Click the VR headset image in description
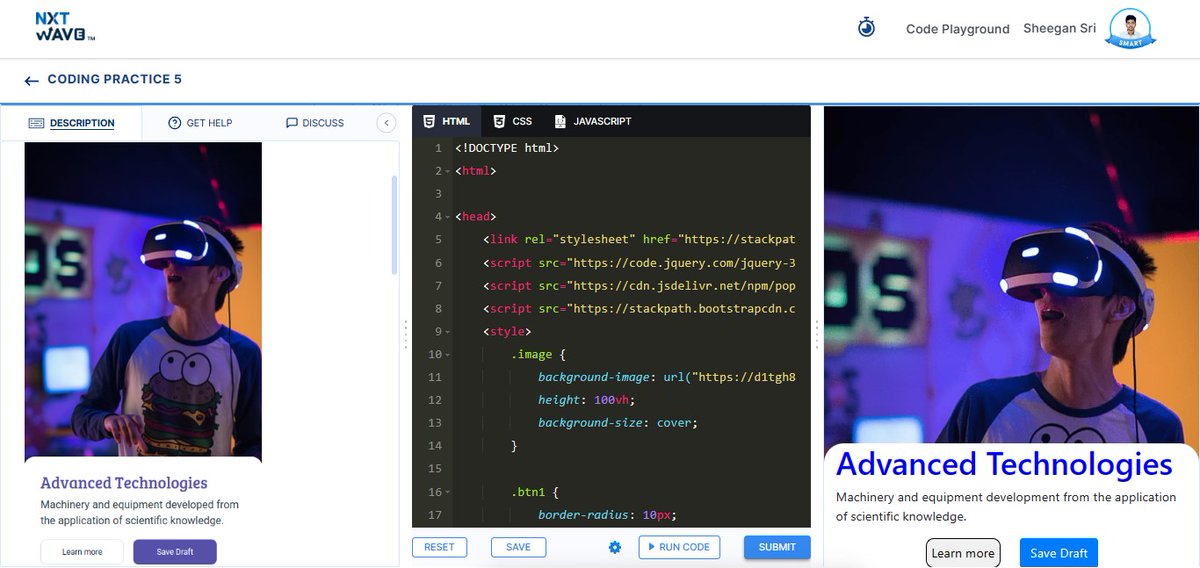1200x568 pixels. [143, 300]
